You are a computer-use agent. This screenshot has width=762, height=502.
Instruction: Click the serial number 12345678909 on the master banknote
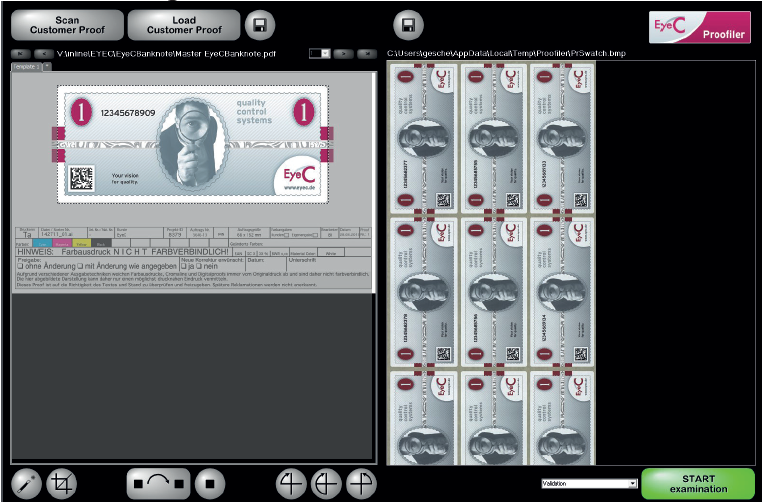[128, 113]
